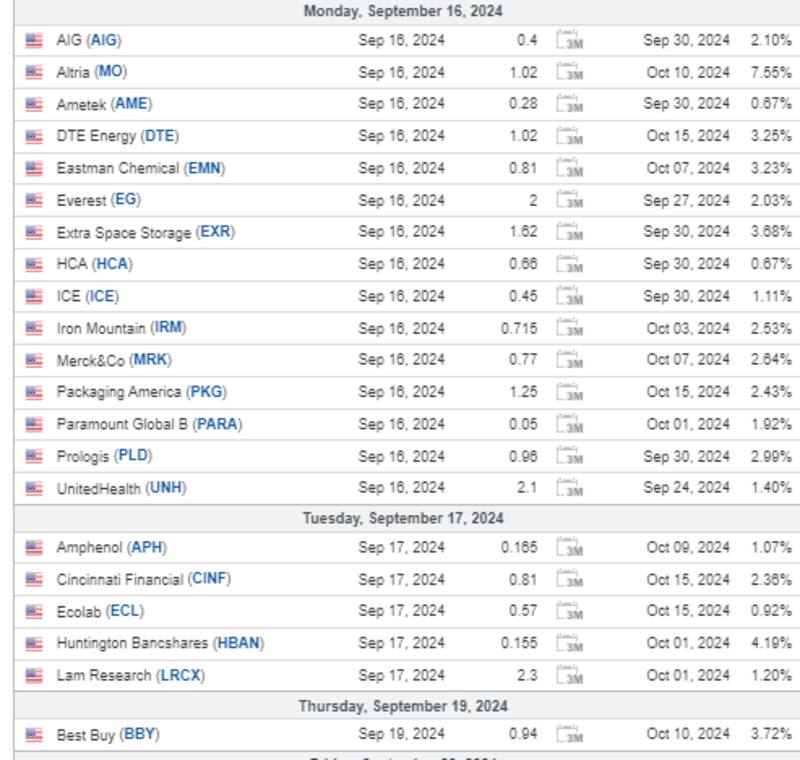The image size is (800, 760).
Task: Select the EMN ticker for Eastman Chemical
Action: [x=204, y=168]
